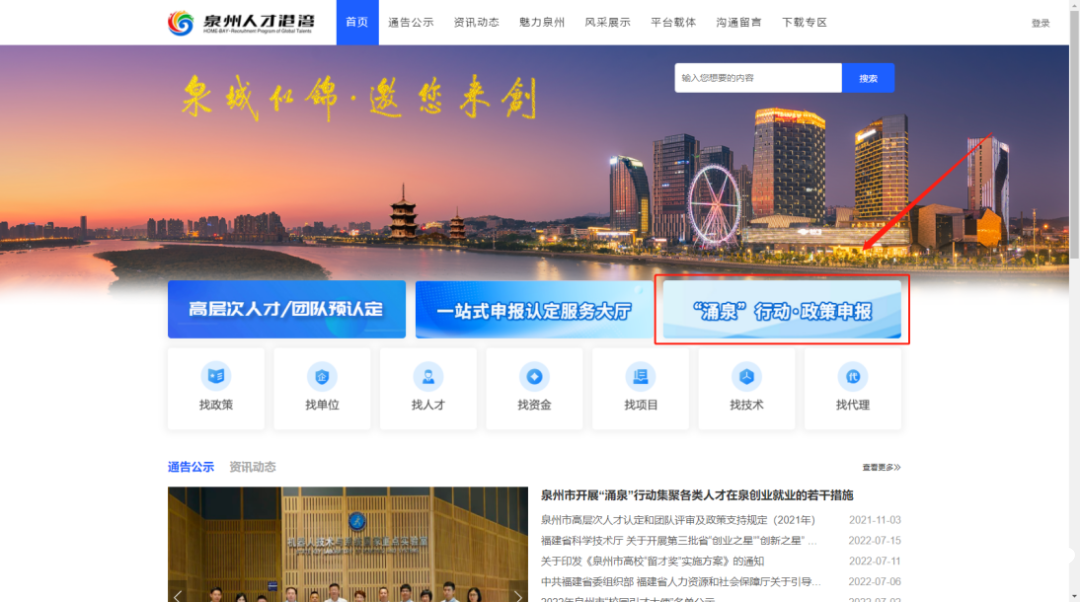Viewport: 1080px width, 602px height.
Task: Show next slide in news photo carousel
Action: (518, 595)
